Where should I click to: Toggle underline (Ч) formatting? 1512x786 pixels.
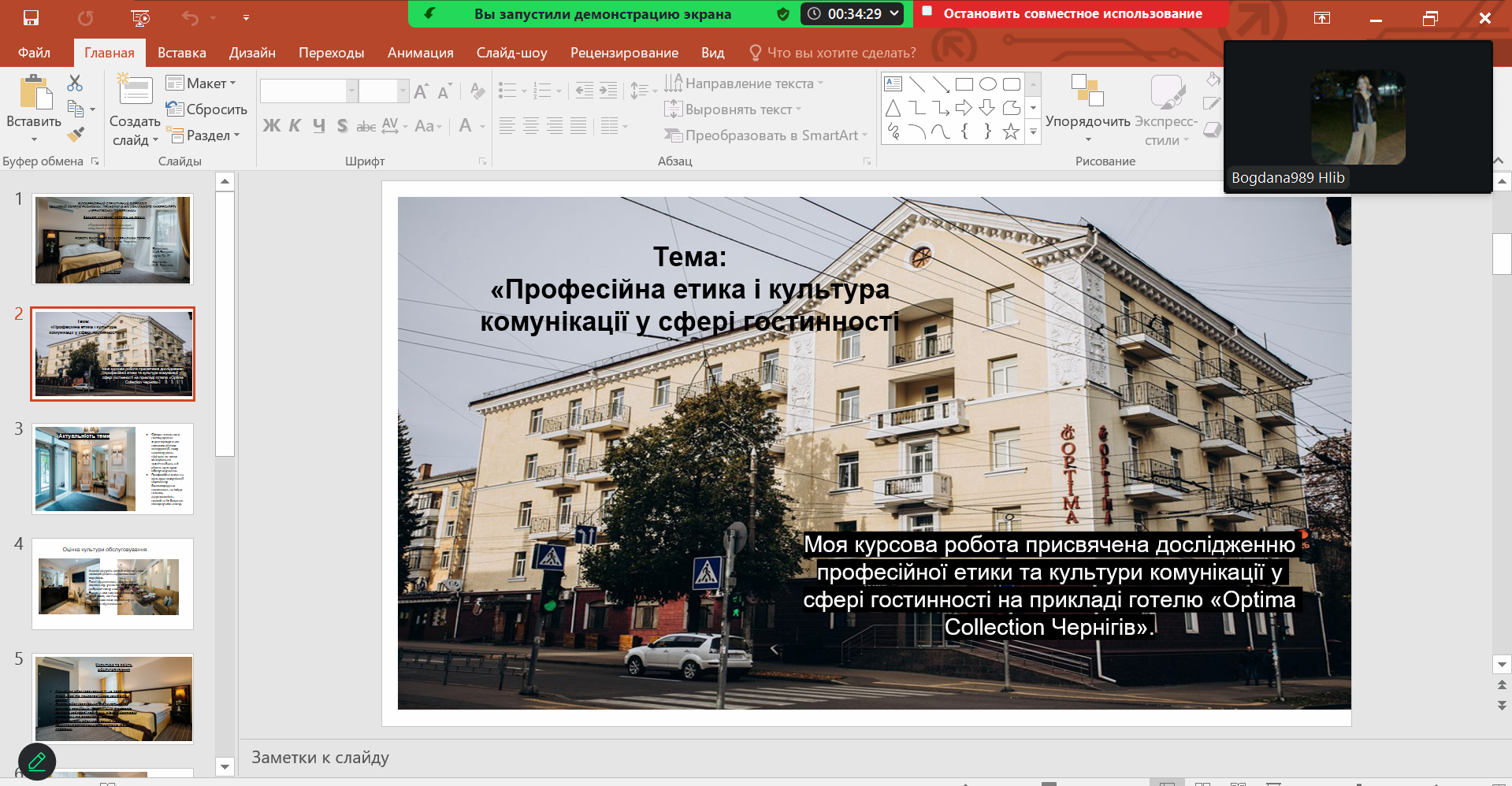(x=318, y=126)
